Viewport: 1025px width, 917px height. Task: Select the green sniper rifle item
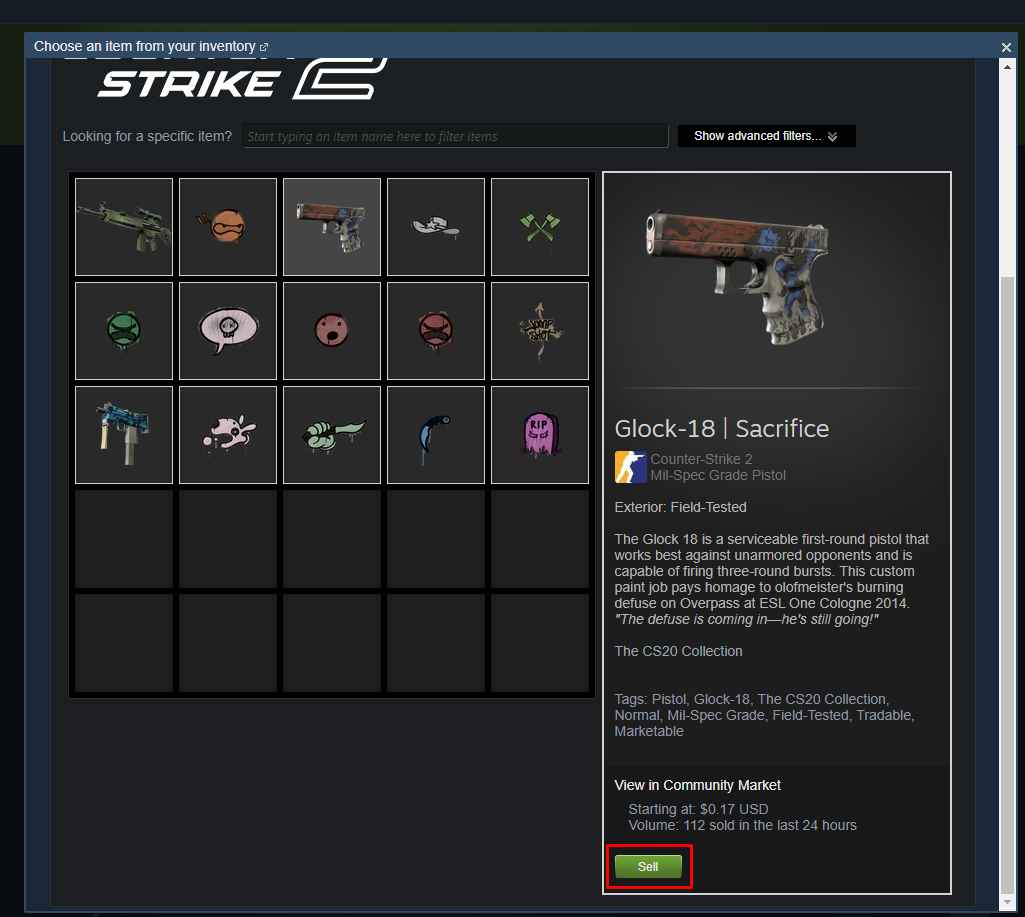pos(124,227)
